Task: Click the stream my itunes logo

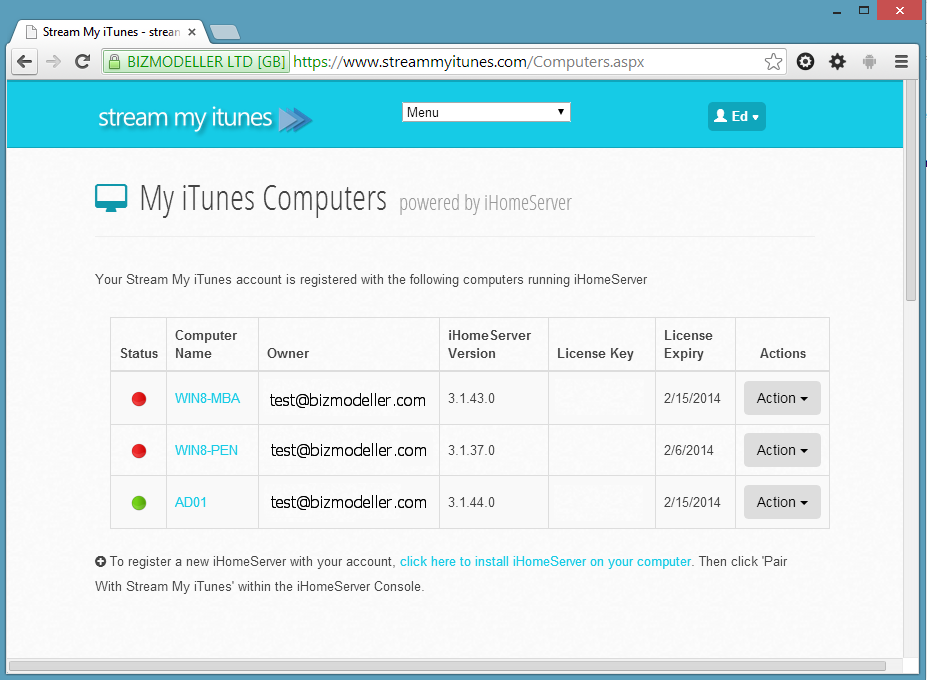Action: tap(205, 118)
